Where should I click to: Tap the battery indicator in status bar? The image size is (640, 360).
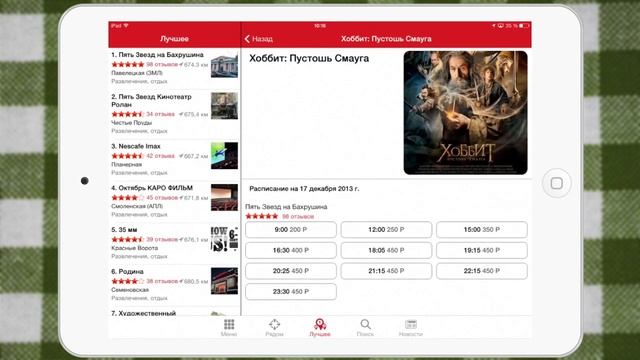point(524,26)
